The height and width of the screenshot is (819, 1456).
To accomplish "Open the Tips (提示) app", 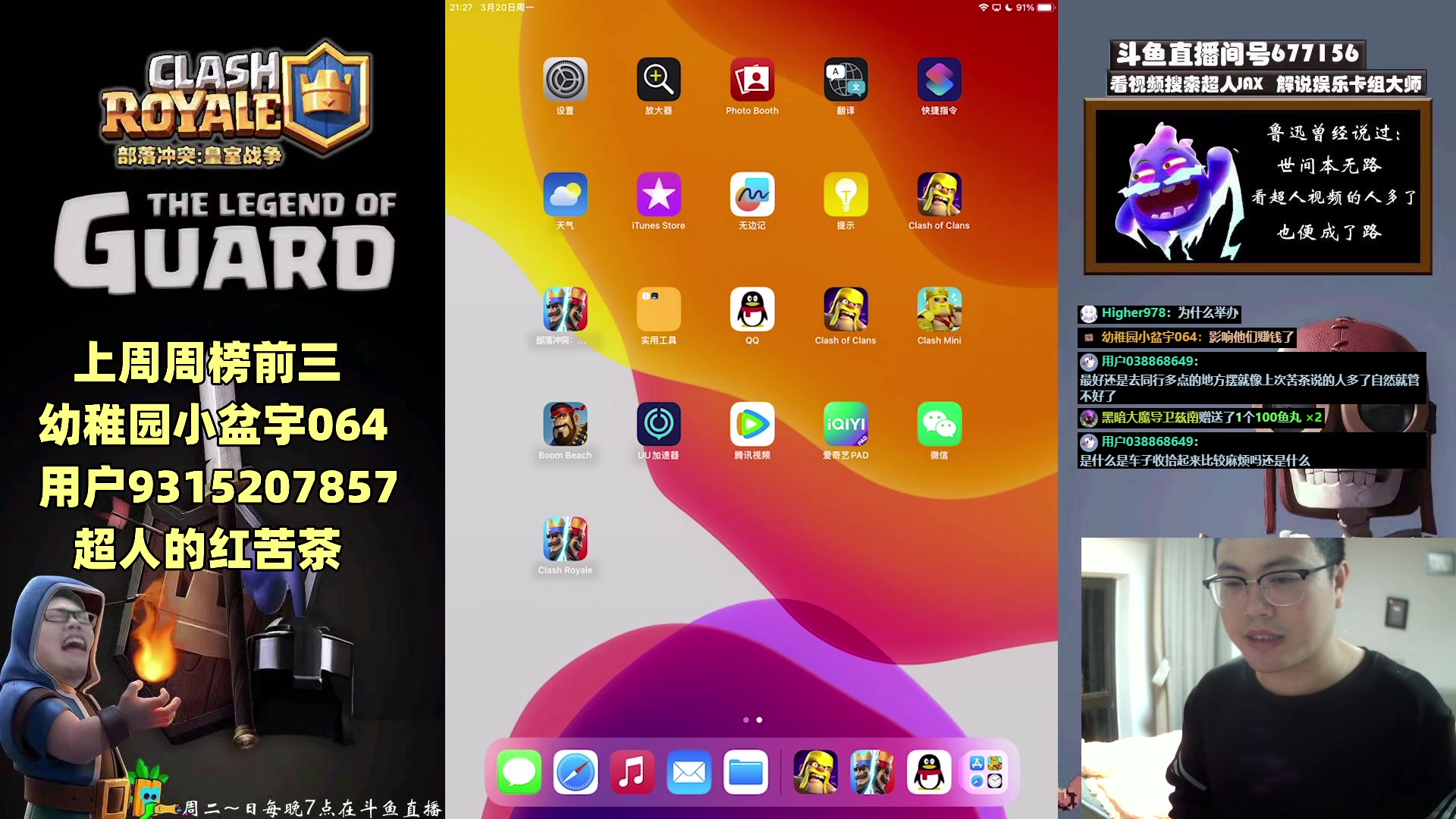I will tap(846, 194).
